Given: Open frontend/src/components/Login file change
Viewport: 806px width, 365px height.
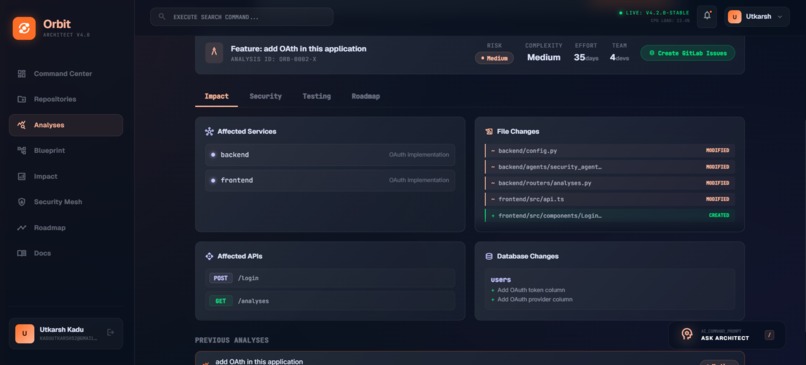Looking at the screenshot, I should coord(610,215).
